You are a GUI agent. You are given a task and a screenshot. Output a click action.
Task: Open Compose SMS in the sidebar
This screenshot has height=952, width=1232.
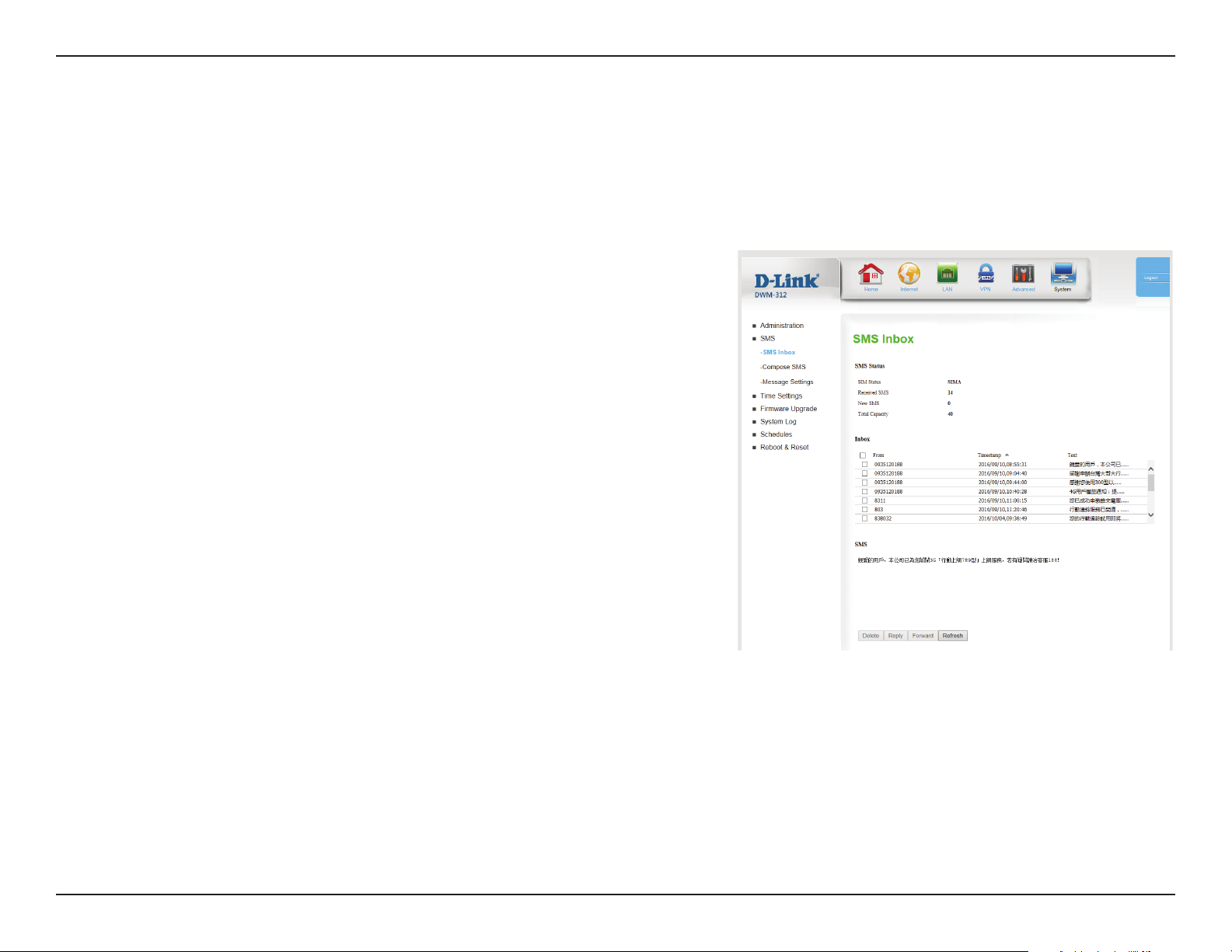tap(784, 367)
